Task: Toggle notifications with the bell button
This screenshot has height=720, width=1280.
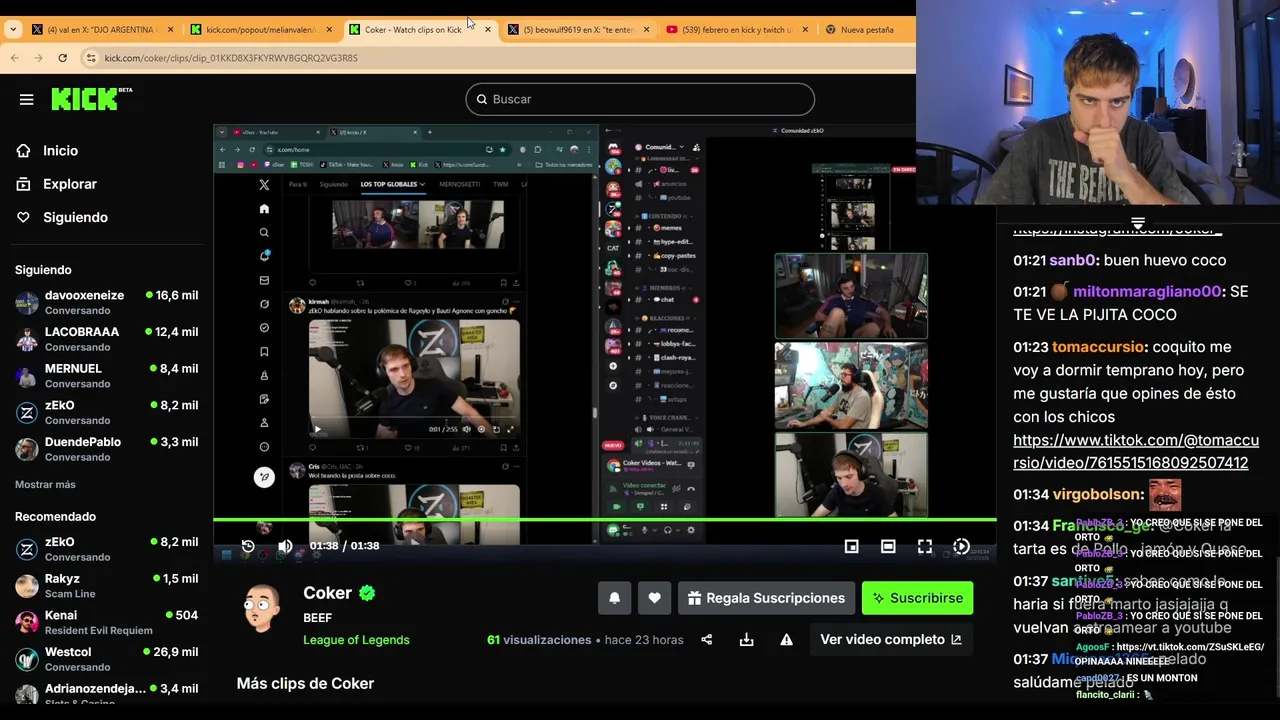Action: 615,598
